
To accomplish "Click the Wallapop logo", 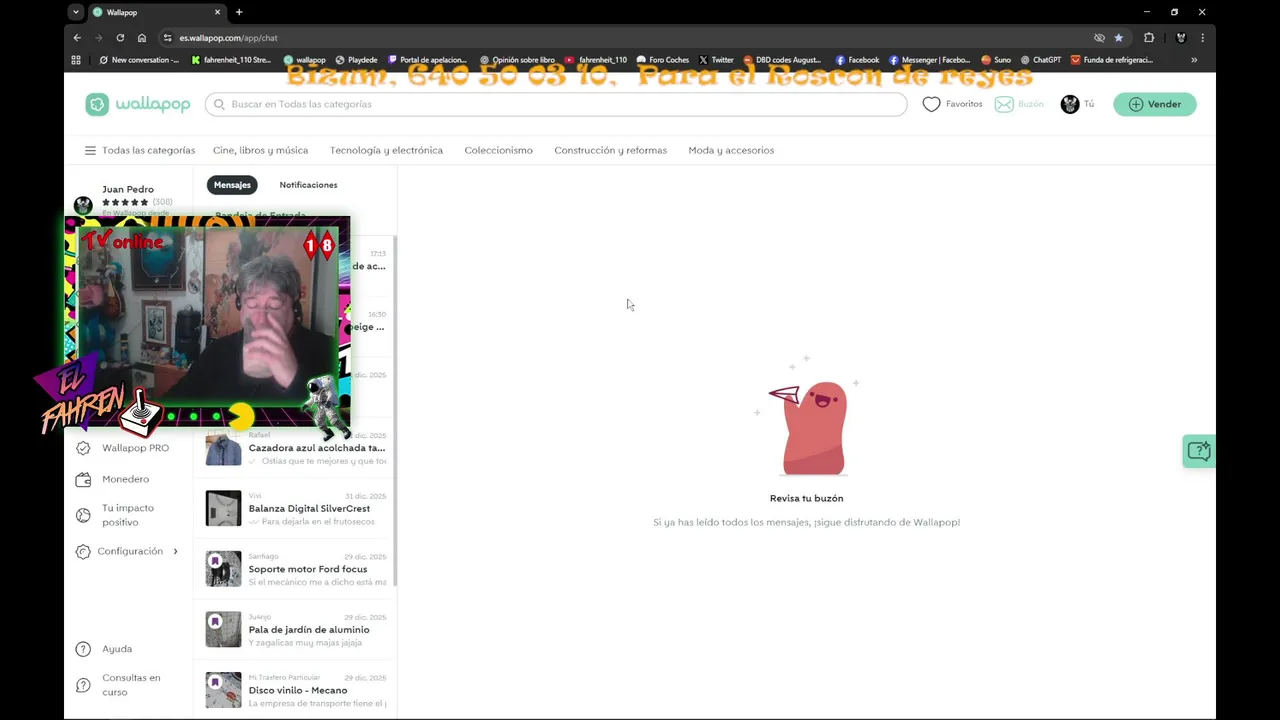I will tap(138, 104).
